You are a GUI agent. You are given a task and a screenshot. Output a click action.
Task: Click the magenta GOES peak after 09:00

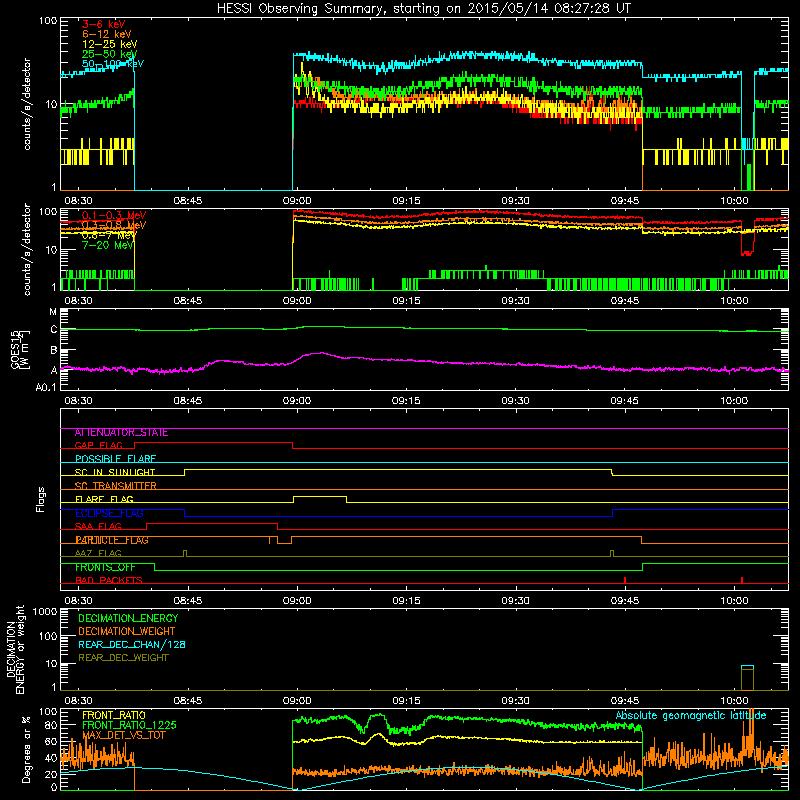(320, 353)
